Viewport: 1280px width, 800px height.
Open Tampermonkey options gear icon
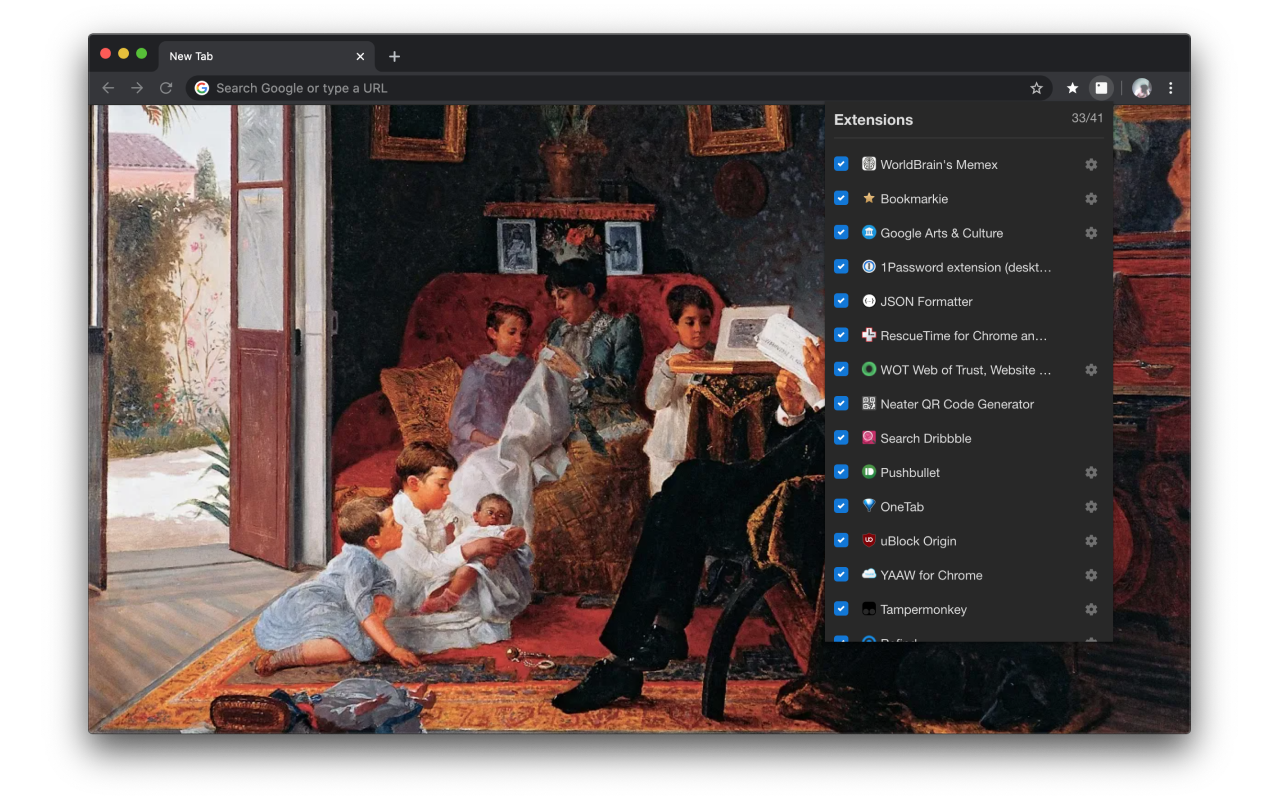tap(1091, 609)
